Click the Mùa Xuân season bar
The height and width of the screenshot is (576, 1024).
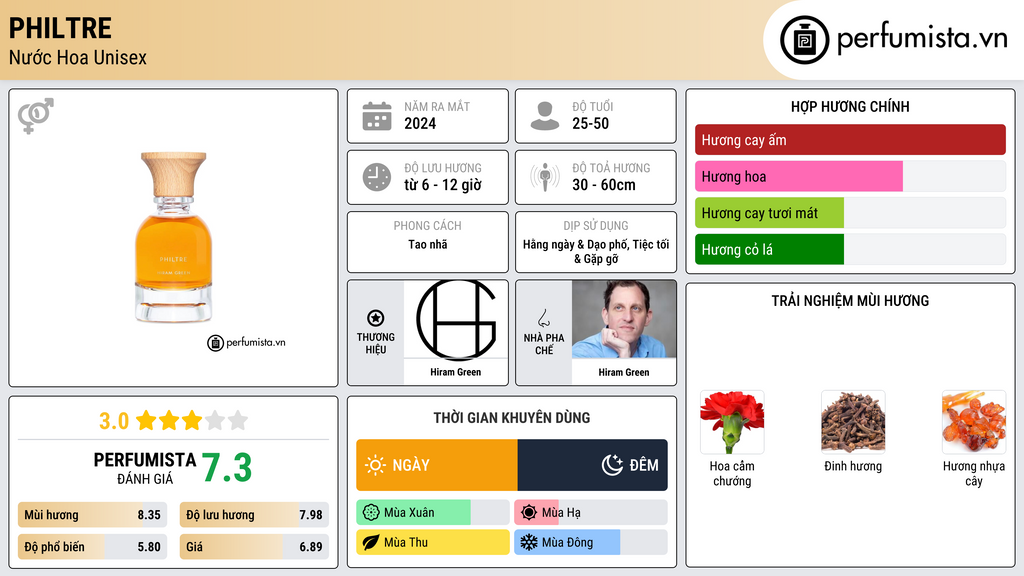pos(433,513)
